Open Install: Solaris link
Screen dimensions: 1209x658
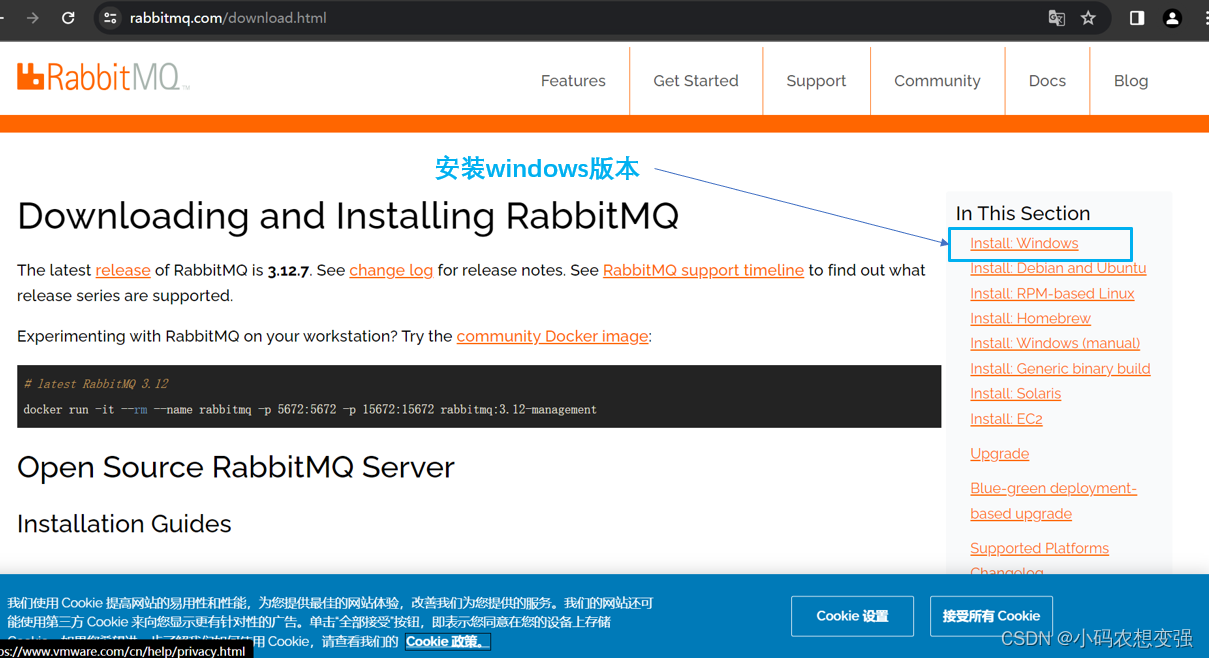click(1015, 393)
